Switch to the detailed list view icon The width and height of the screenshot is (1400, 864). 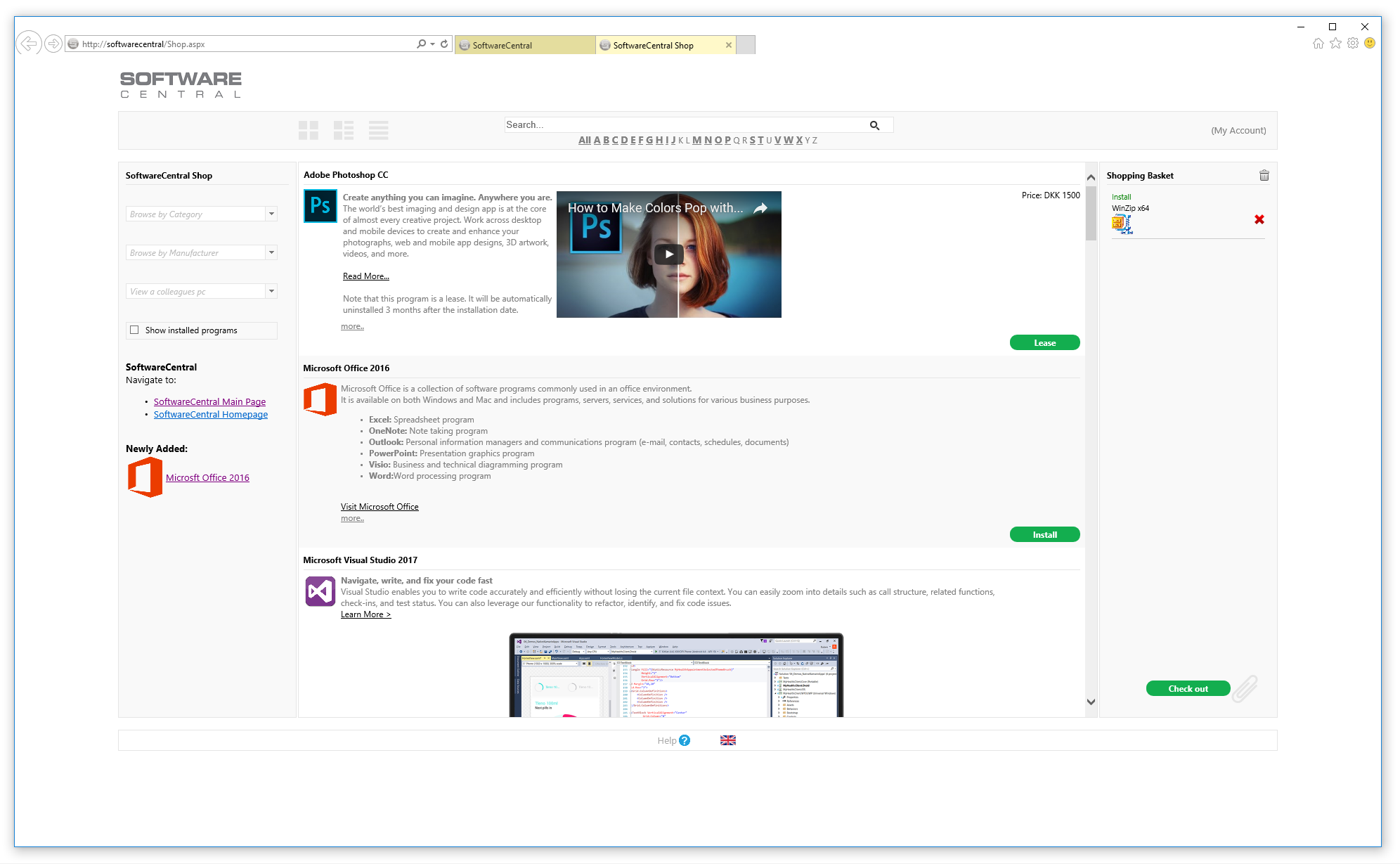pyautogui.click(x=378, y=130)
